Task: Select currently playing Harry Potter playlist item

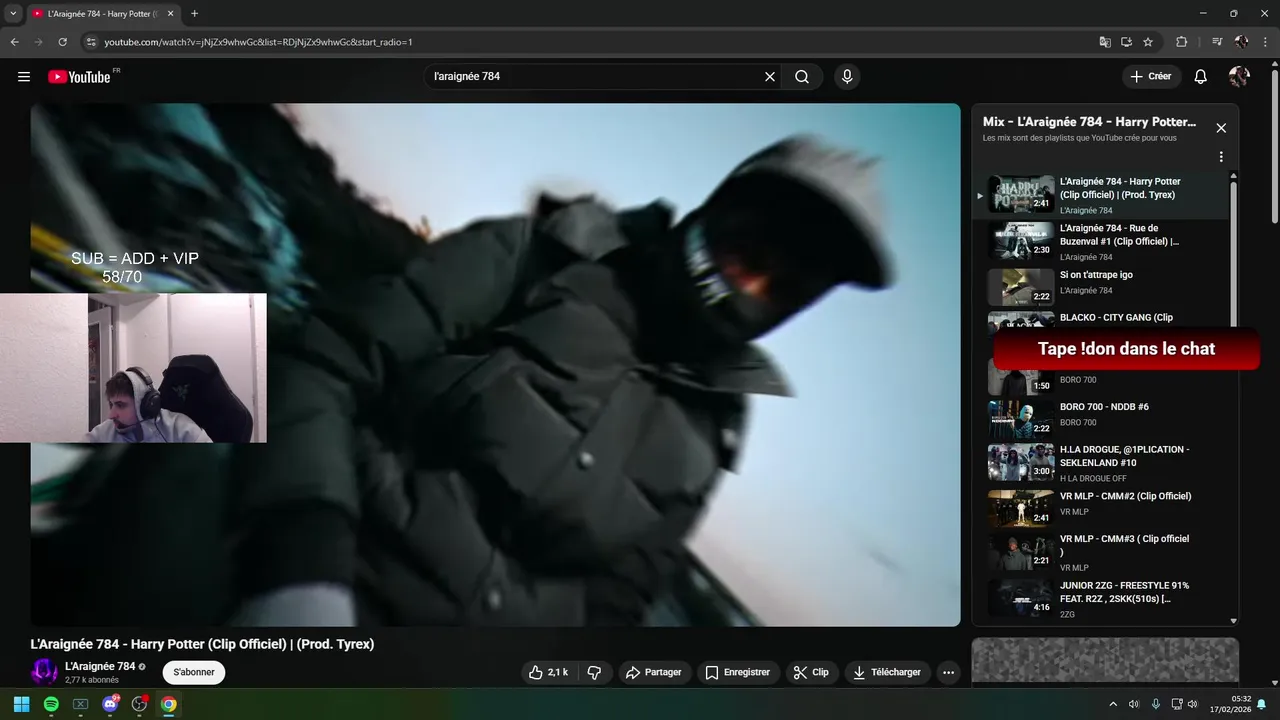Action: pyautogui.click(x=1100, y=195)
